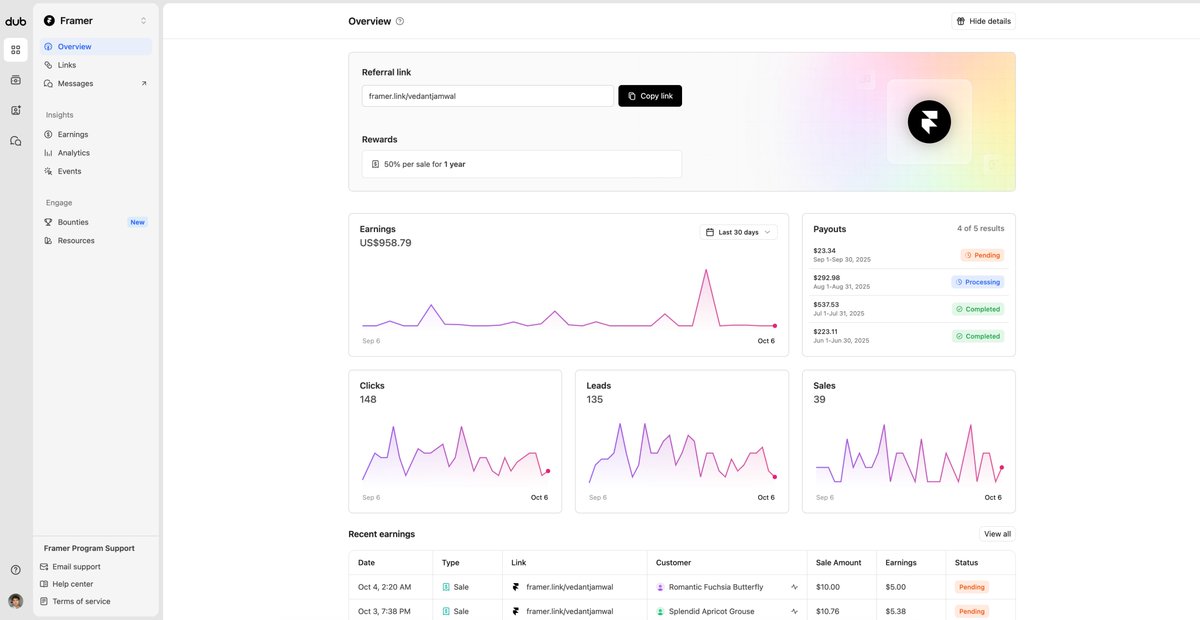The width and height of the screenshot is (1200, 620).
Task: Click the Processing status badge
Action: click(x=978, y=282)
